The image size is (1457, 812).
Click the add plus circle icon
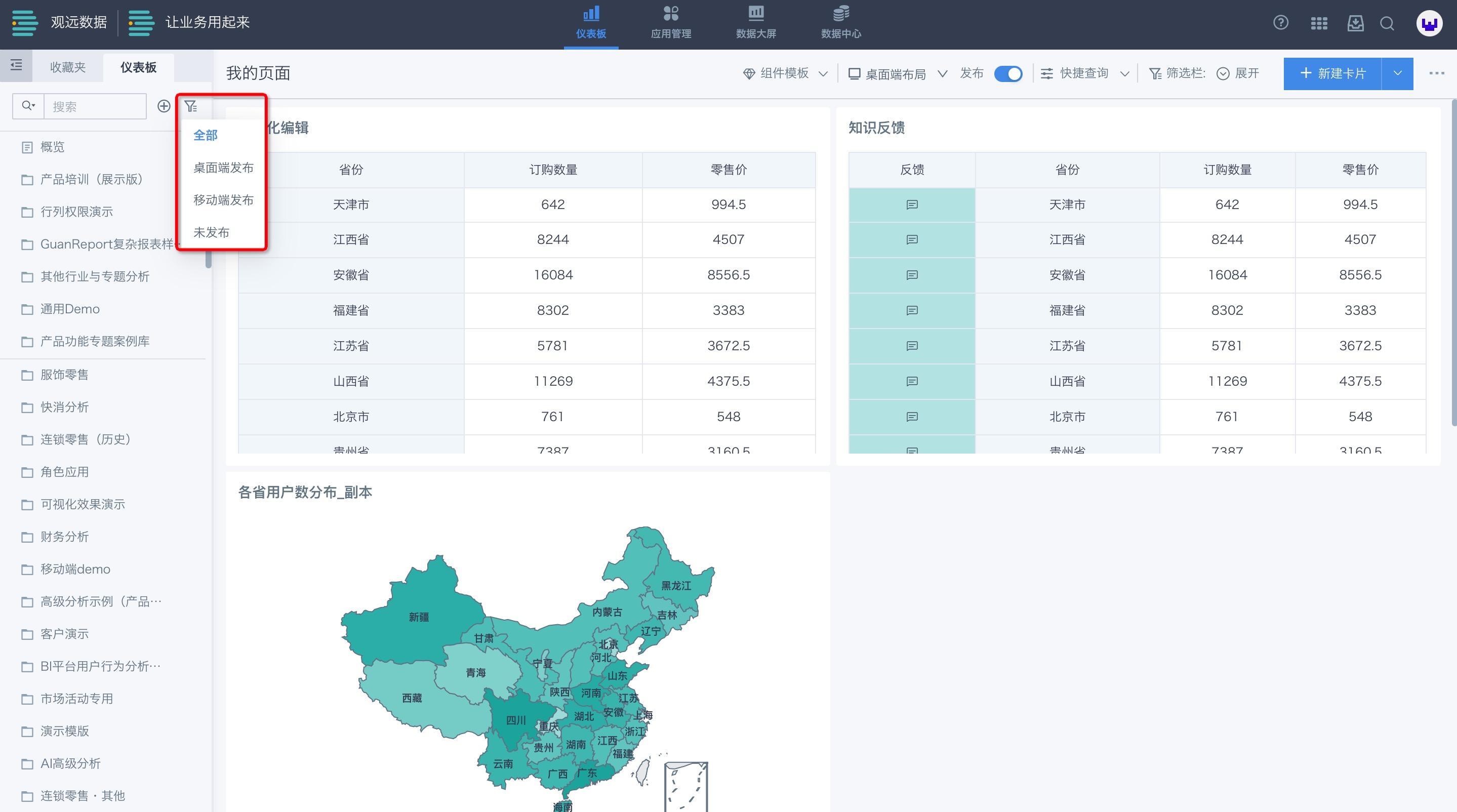coord(164,106)
